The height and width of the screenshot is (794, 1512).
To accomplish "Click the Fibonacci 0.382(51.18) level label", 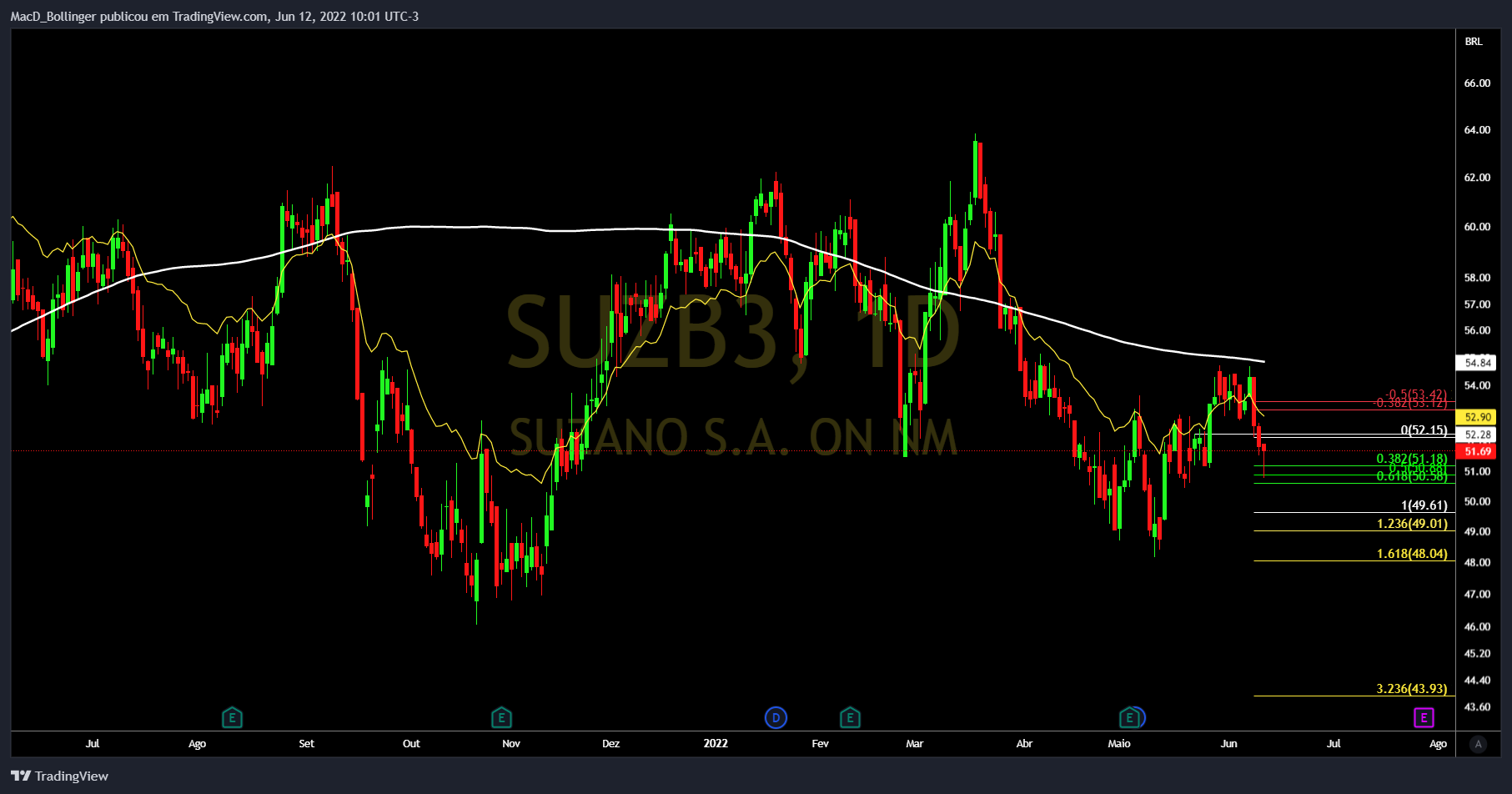I will coord(1412,459).
